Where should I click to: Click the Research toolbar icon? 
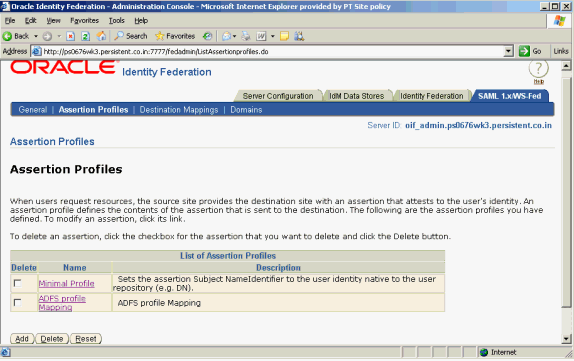coord(299,36)
